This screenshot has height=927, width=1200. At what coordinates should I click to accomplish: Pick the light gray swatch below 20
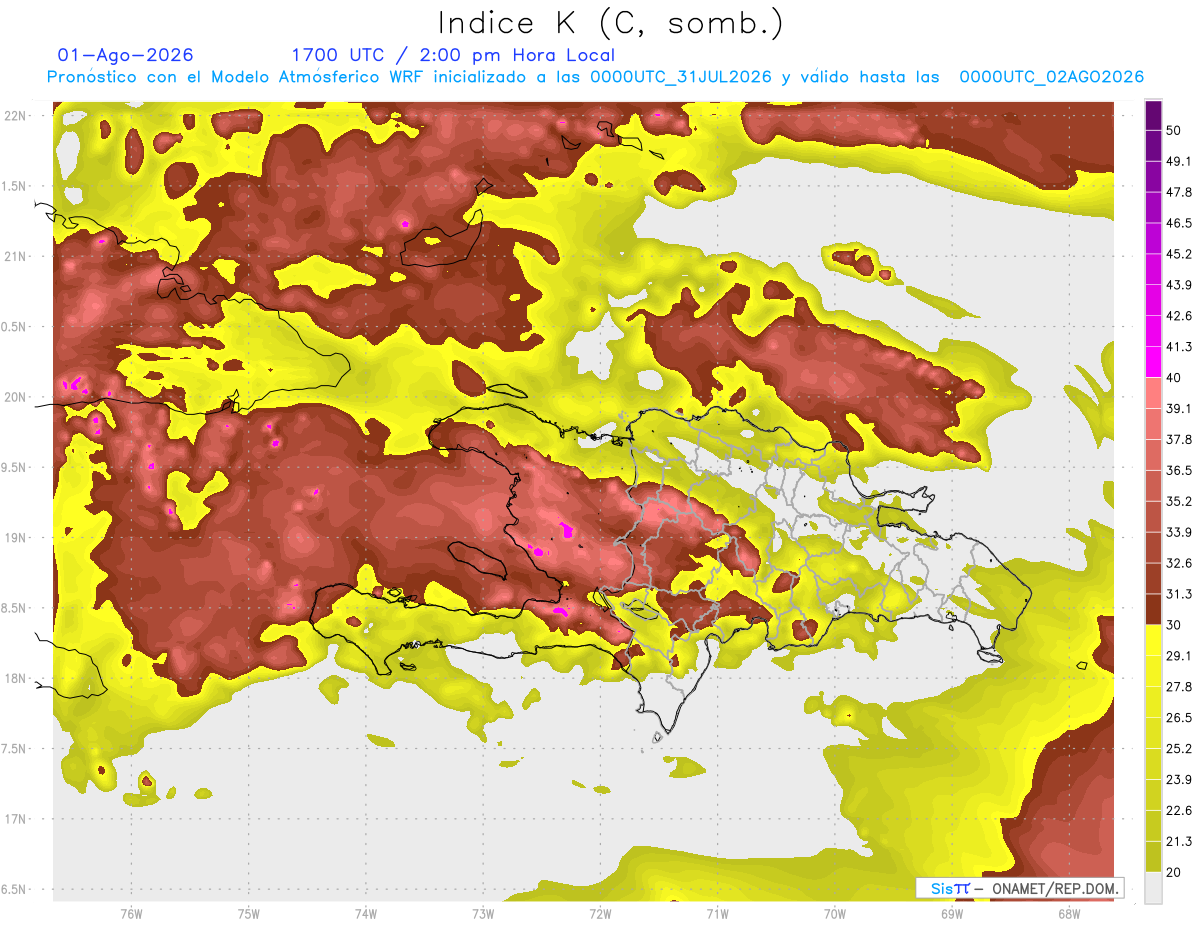click(x=1153, y=888)
